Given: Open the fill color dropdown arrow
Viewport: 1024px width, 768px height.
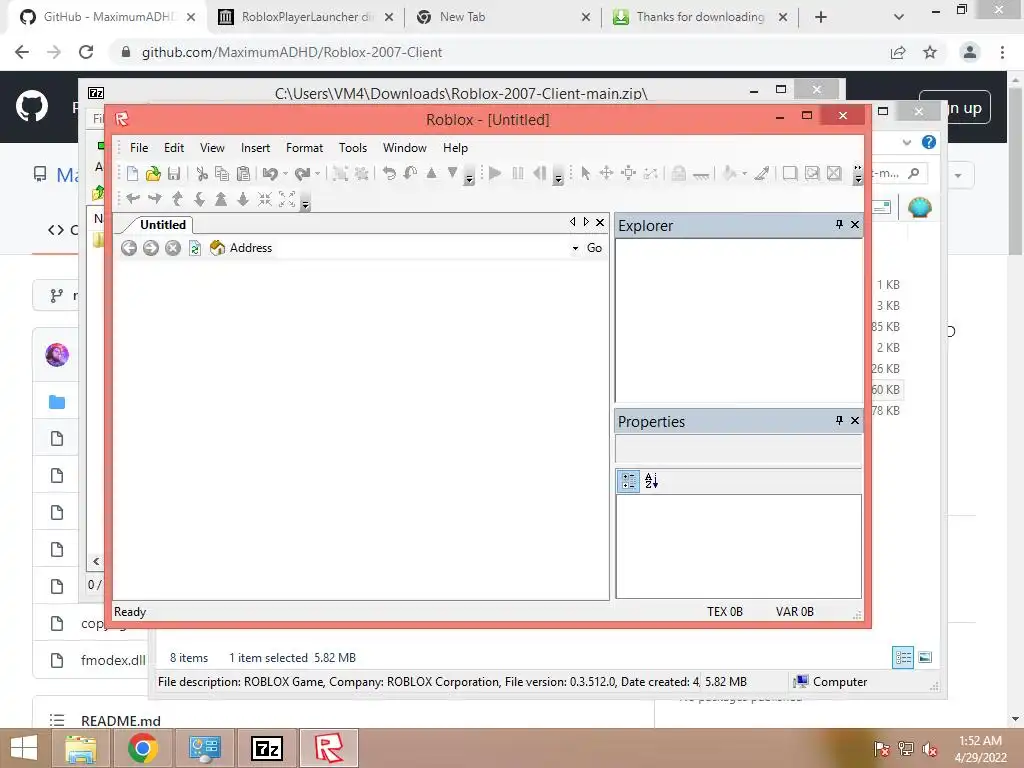Looking at the screenshot, I should coord(744,173).
